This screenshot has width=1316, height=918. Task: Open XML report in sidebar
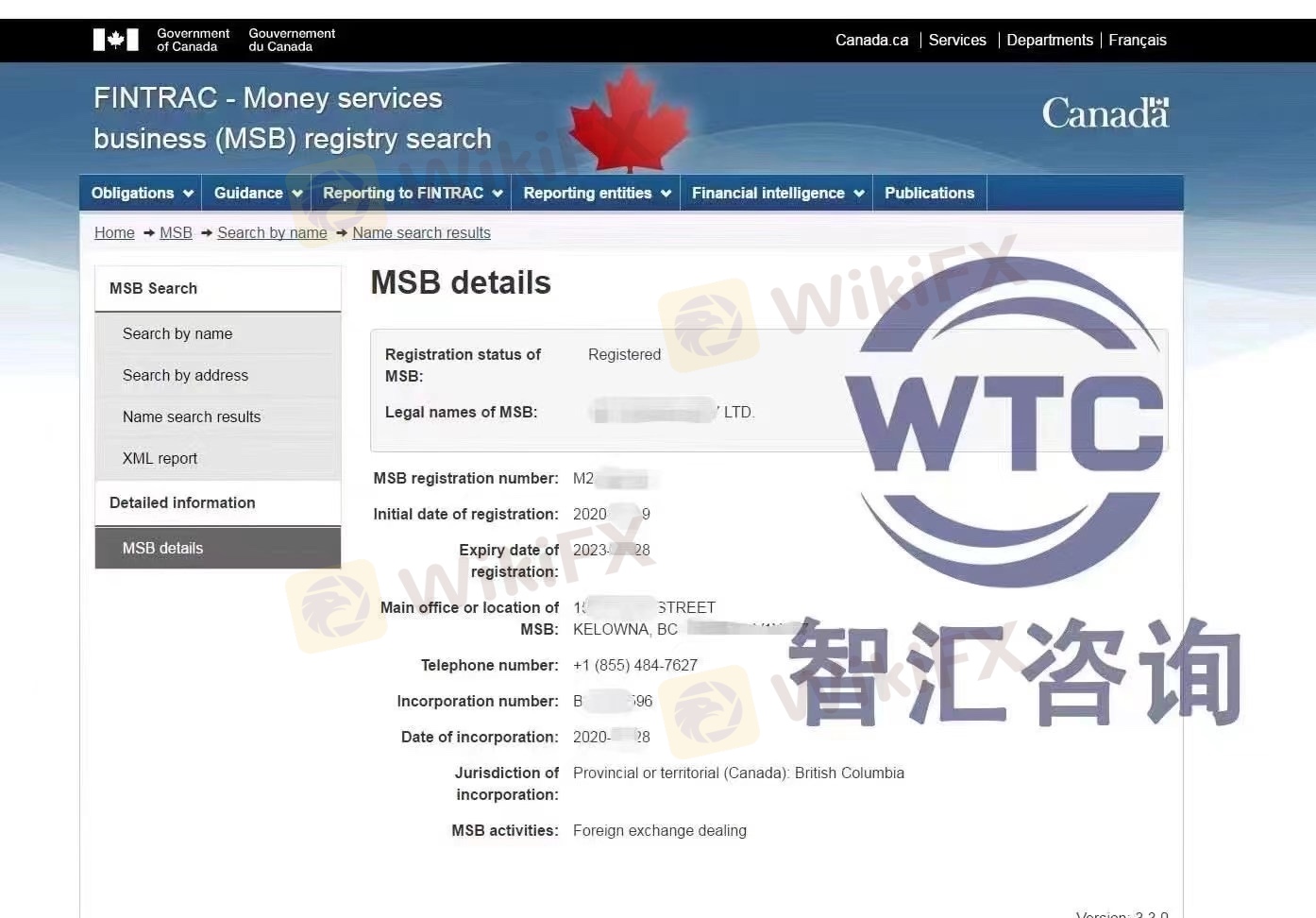160,458
